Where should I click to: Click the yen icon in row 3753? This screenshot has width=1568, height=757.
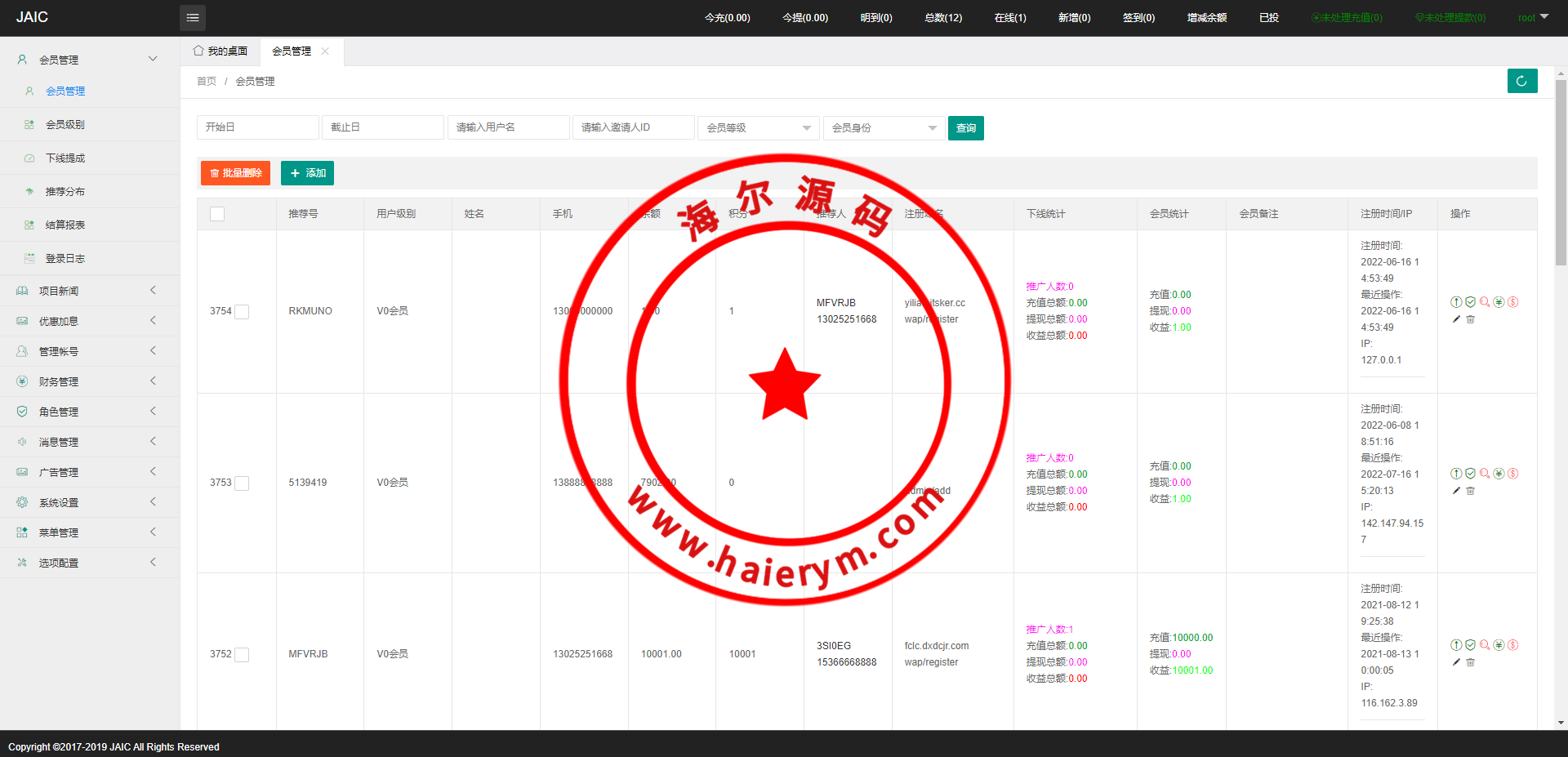point(1499,474)
